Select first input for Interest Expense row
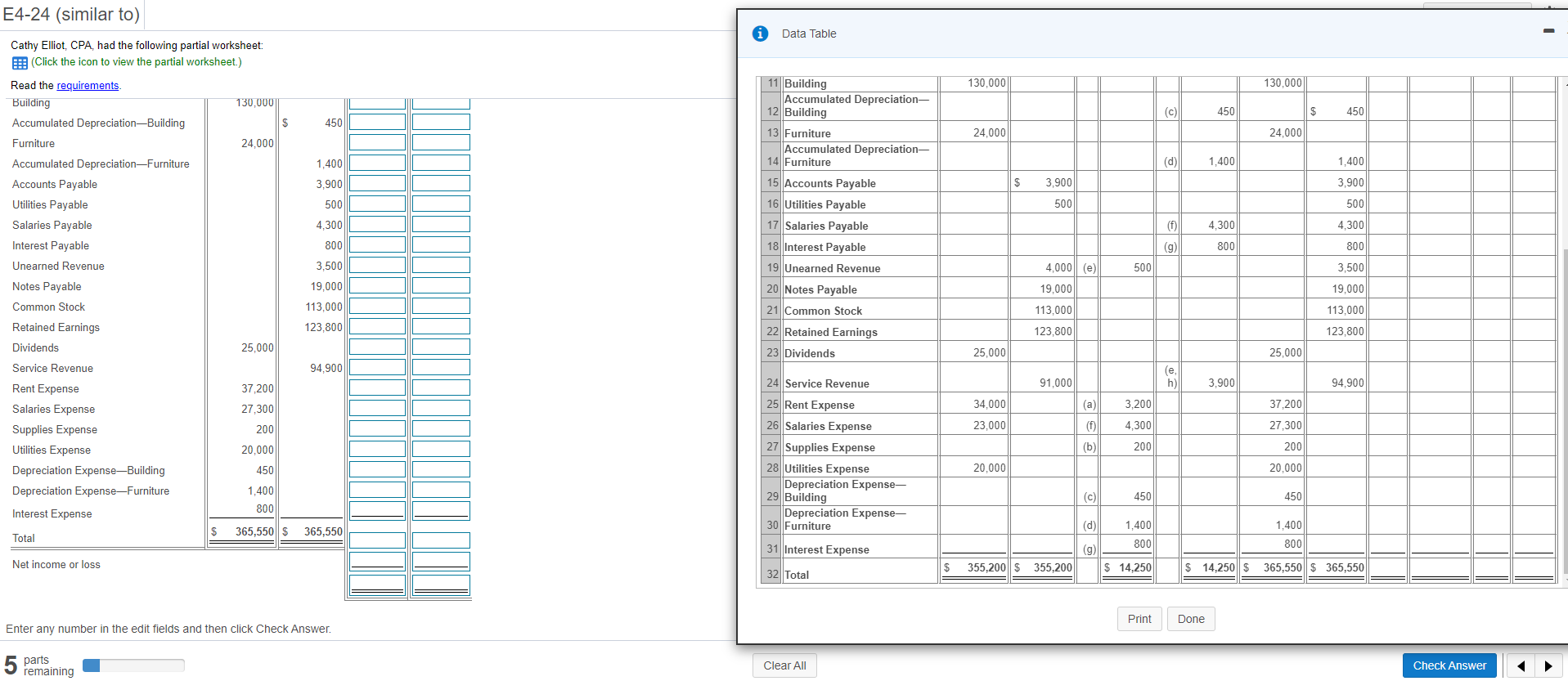1568x681 pixels. [377, 510]
